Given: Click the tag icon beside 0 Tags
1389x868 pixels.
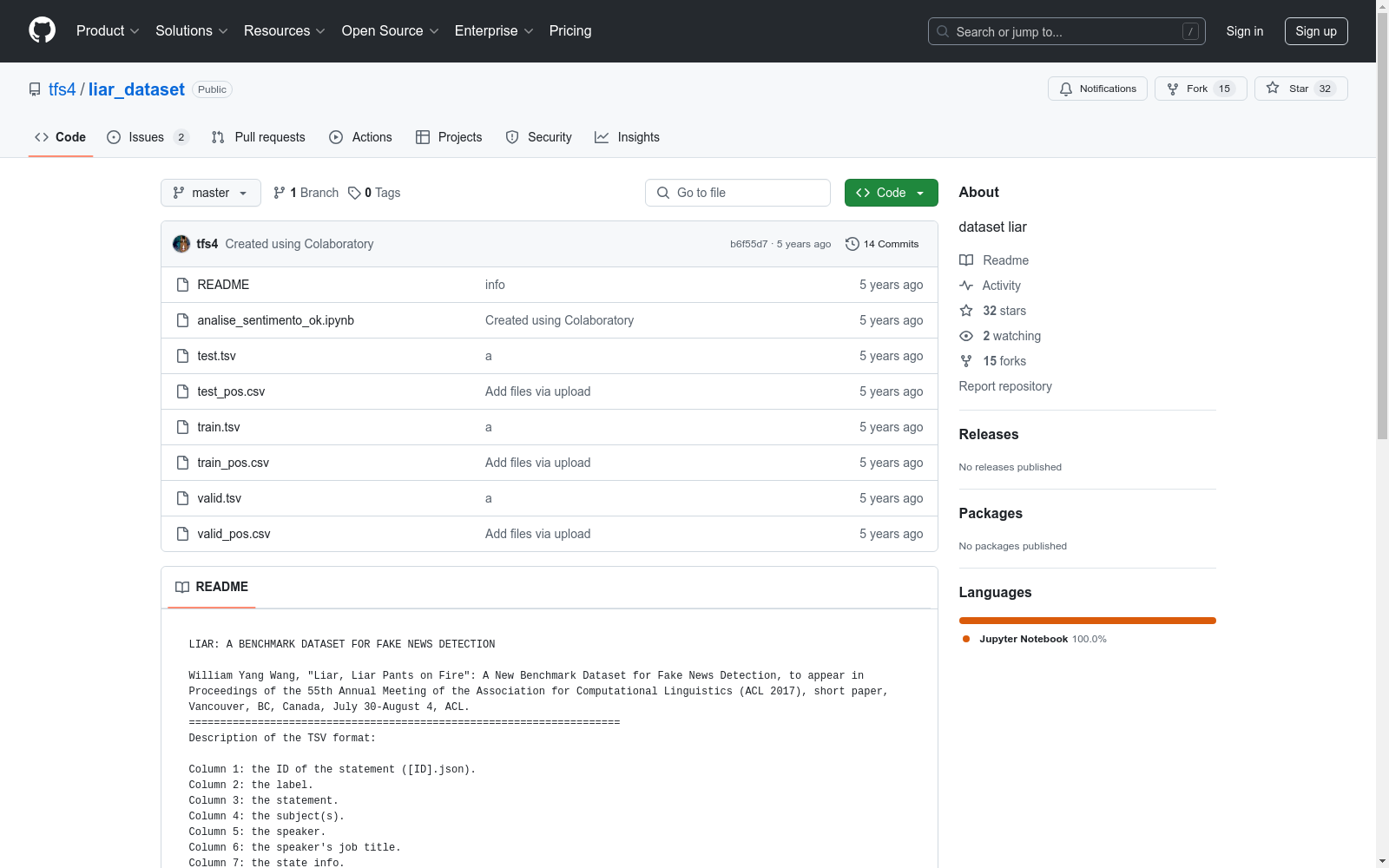Looking at the screenshot, I should tap(354, 193).
